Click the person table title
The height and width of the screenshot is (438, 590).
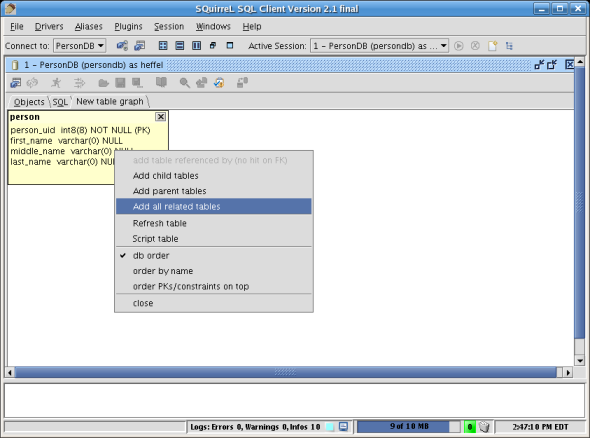pos(25,117)
